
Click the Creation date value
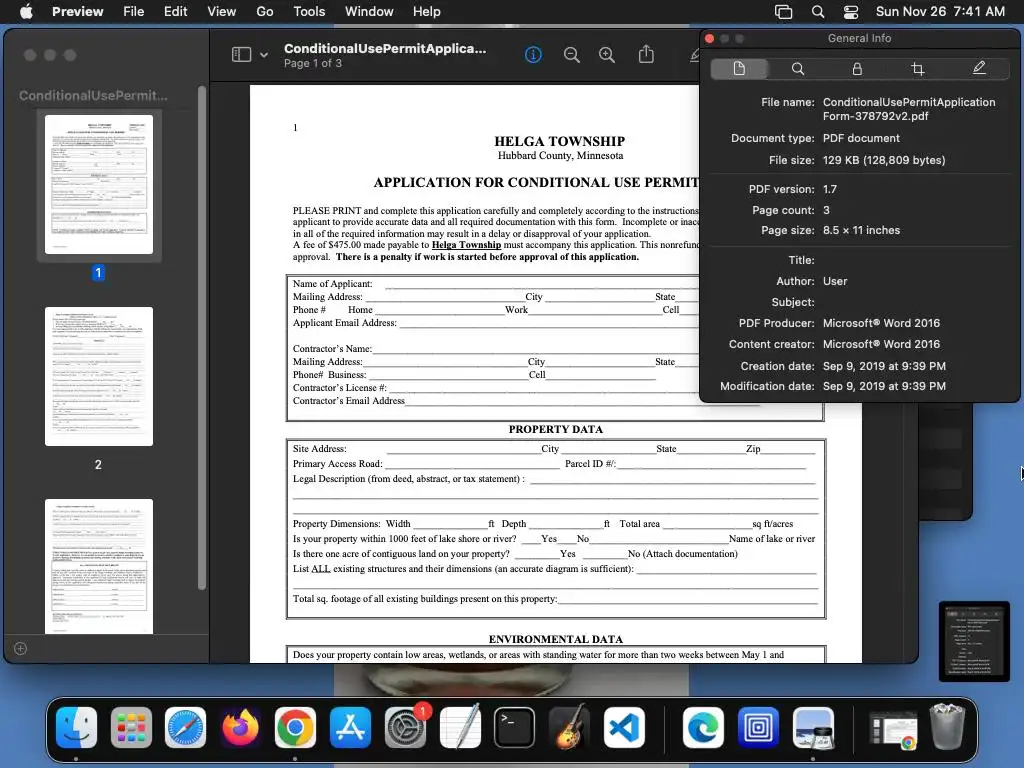(884, 366)
